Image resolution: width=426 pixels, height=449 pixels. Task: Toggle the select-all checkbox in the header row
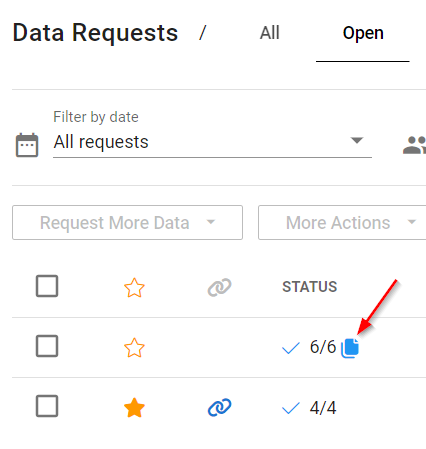click(x=47, y=286)
